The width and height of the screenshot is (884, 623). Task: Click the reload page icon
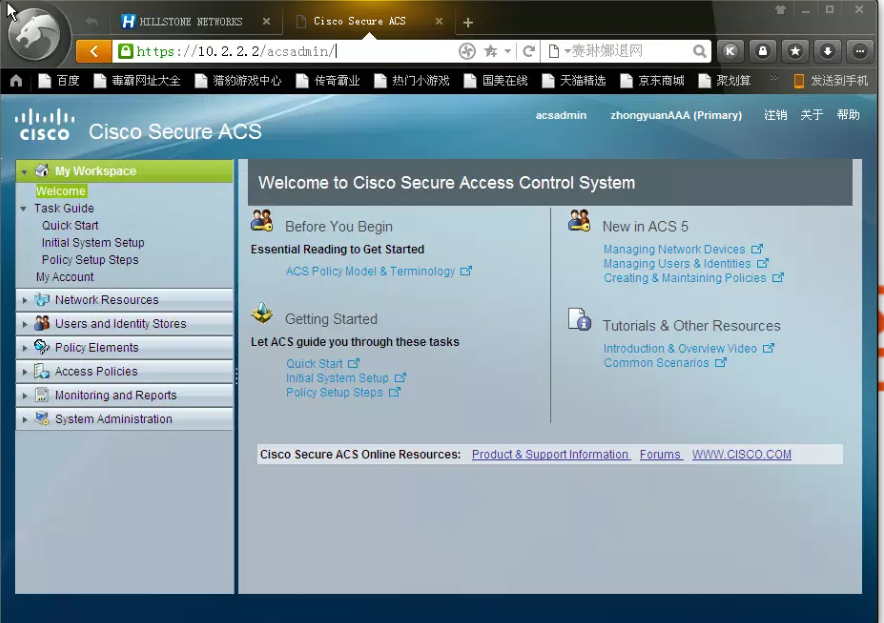pos(528,51)
